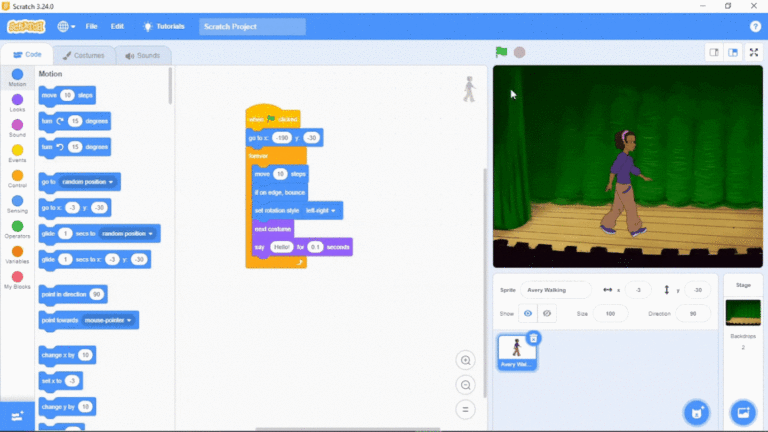Open the go to random position dropdown
This screenshot has width=768, height=432.
pos(88,182)
